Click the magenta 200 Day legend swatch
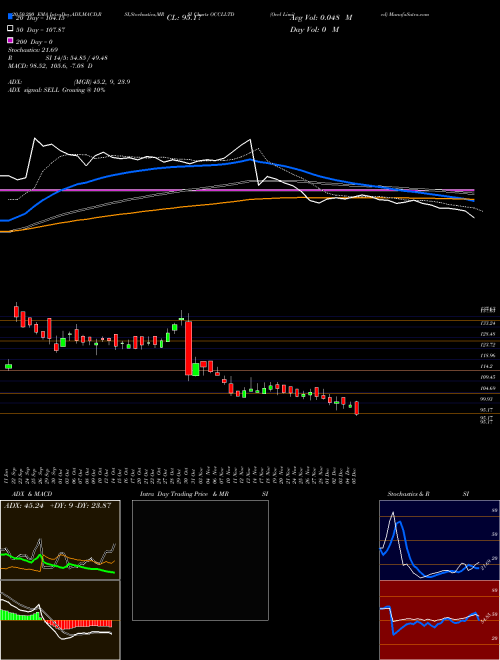500x660 pixels. click(10, 40)
